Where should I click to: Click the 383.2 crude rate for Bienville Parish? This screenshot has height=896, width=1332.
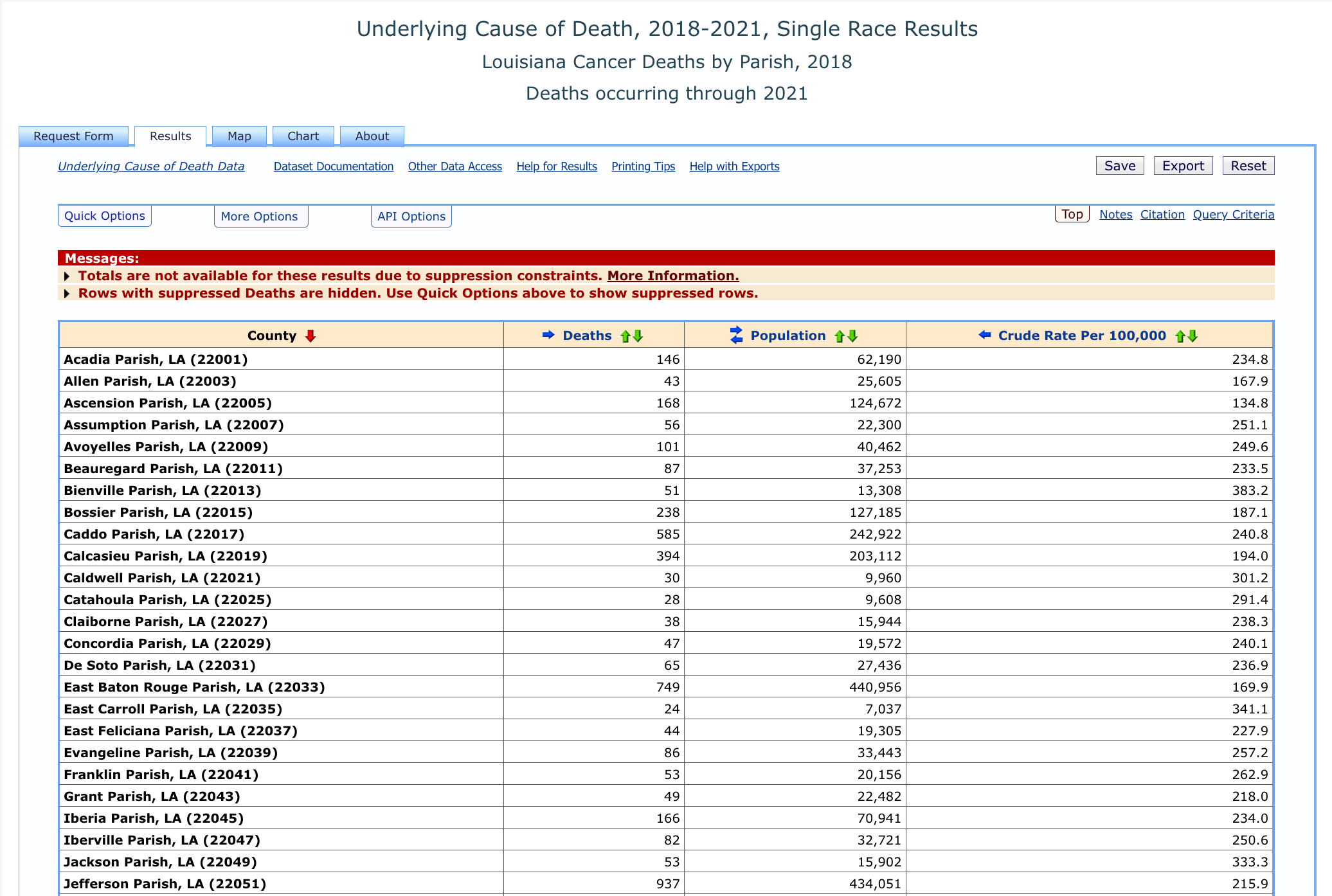point(1250,490)
